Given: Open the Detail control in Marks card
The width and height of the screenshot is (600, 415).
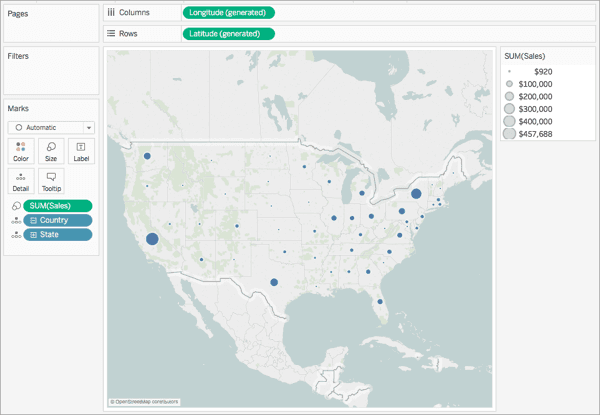Looking at the screenshot, I should (21, 181).
